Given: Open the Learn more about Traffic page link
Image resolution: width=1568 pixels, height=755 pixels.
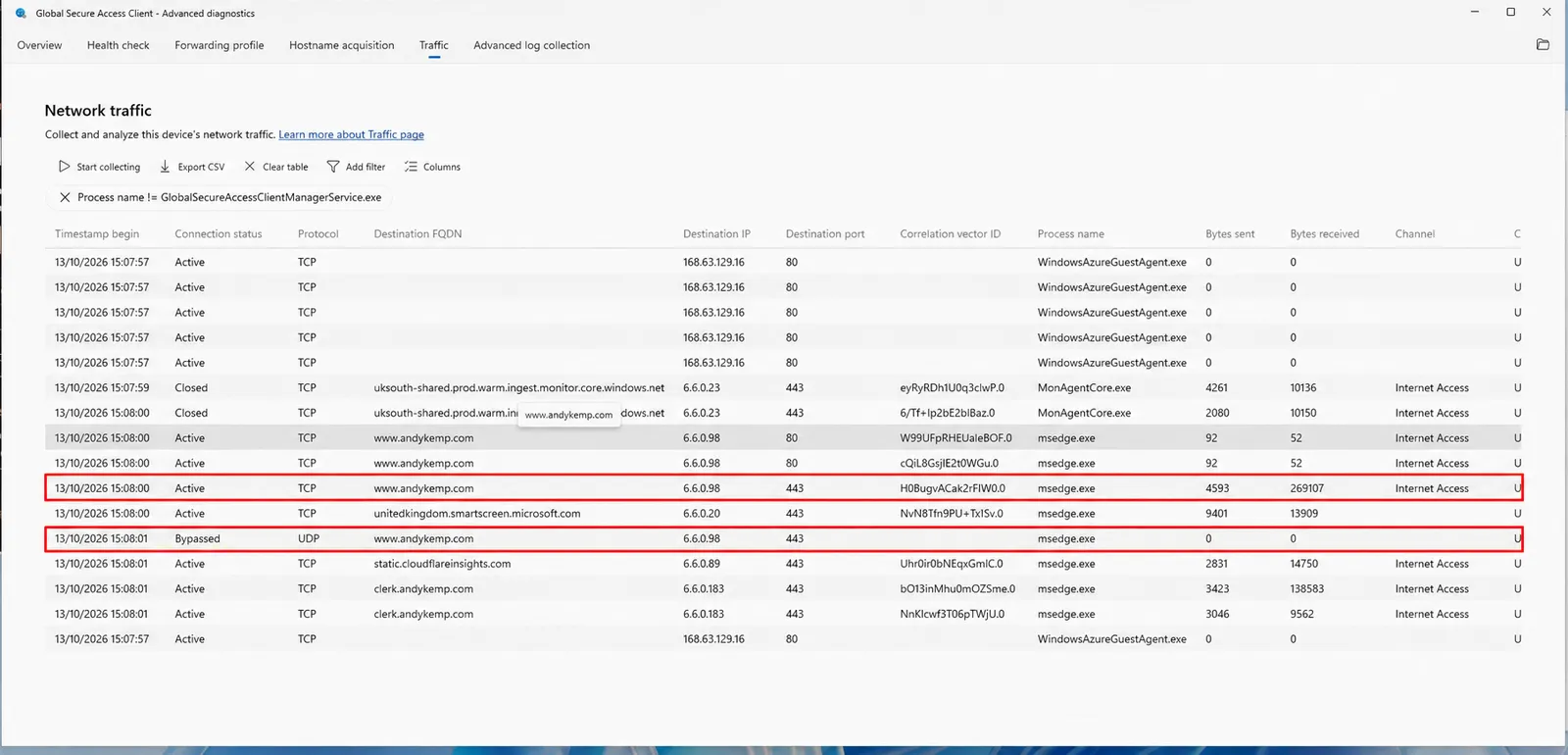Looking at the screenshot, I should 352,134.
